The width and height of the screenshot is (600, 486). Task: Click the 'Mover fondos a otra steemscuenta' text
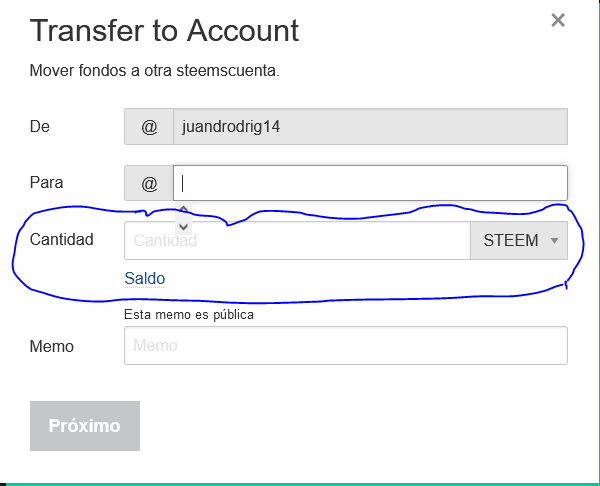(x=155, y=70)
